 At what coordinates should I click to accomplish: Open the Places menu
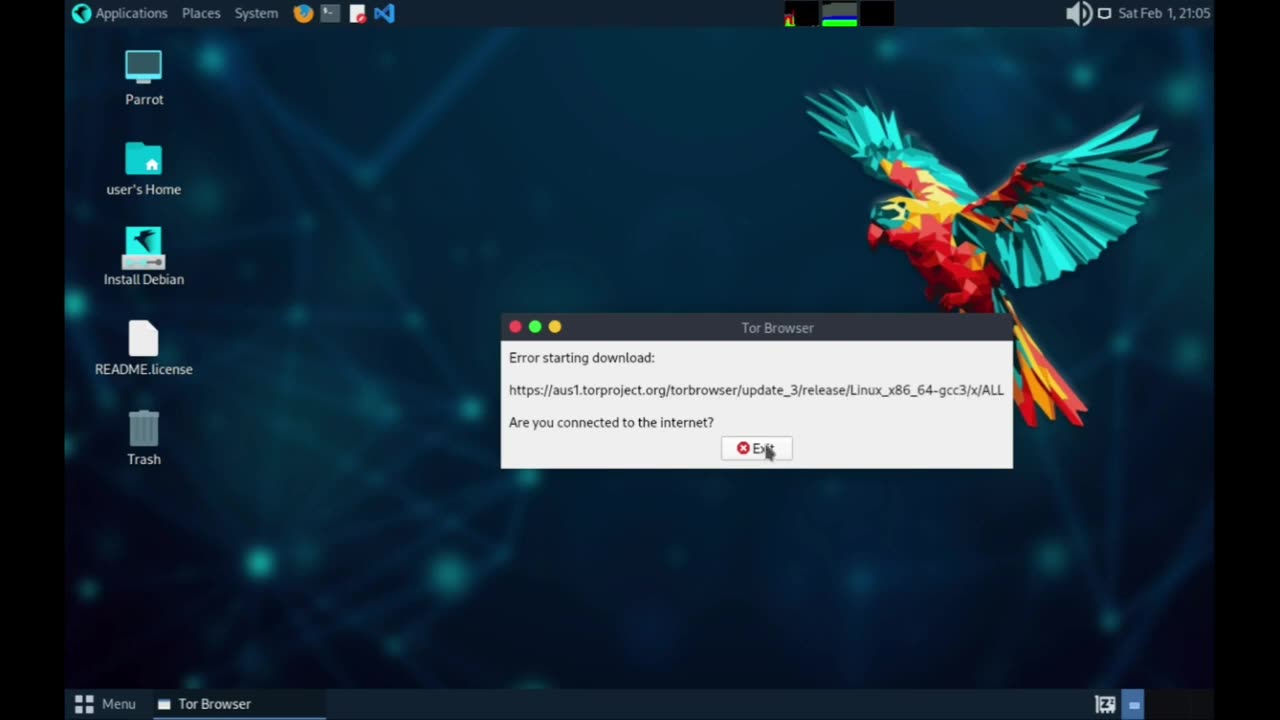pyautogui.click(x=201, y=13)
